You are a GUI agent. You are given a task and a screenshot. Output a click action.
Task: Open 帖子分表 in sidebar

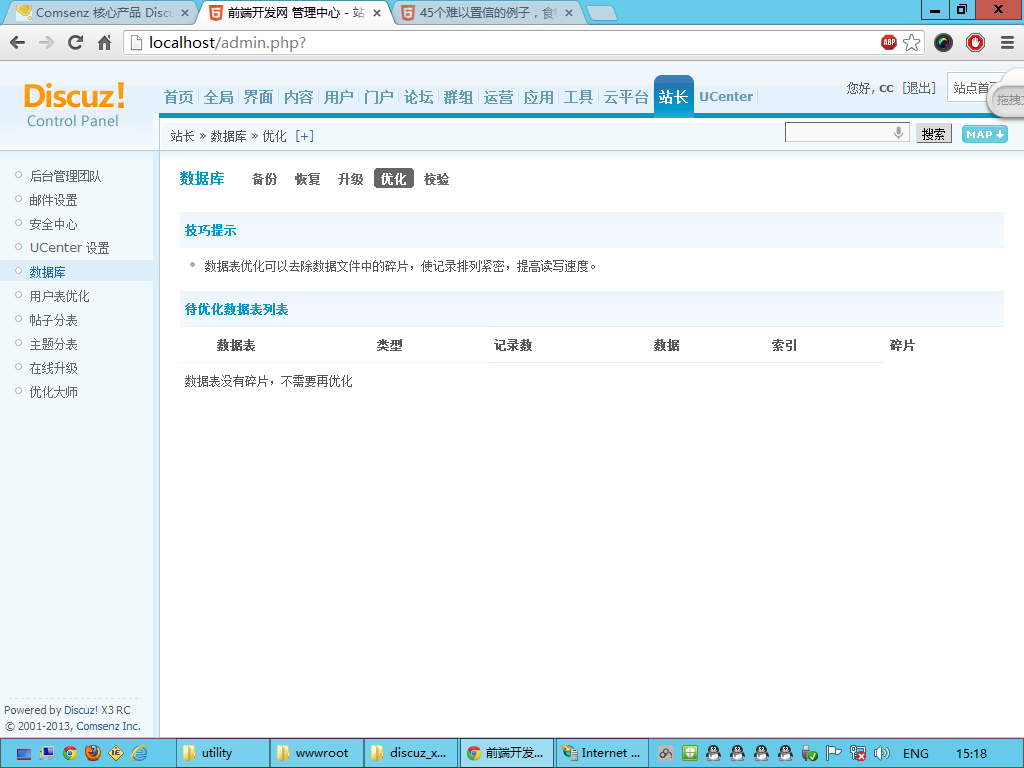[54, 320]
